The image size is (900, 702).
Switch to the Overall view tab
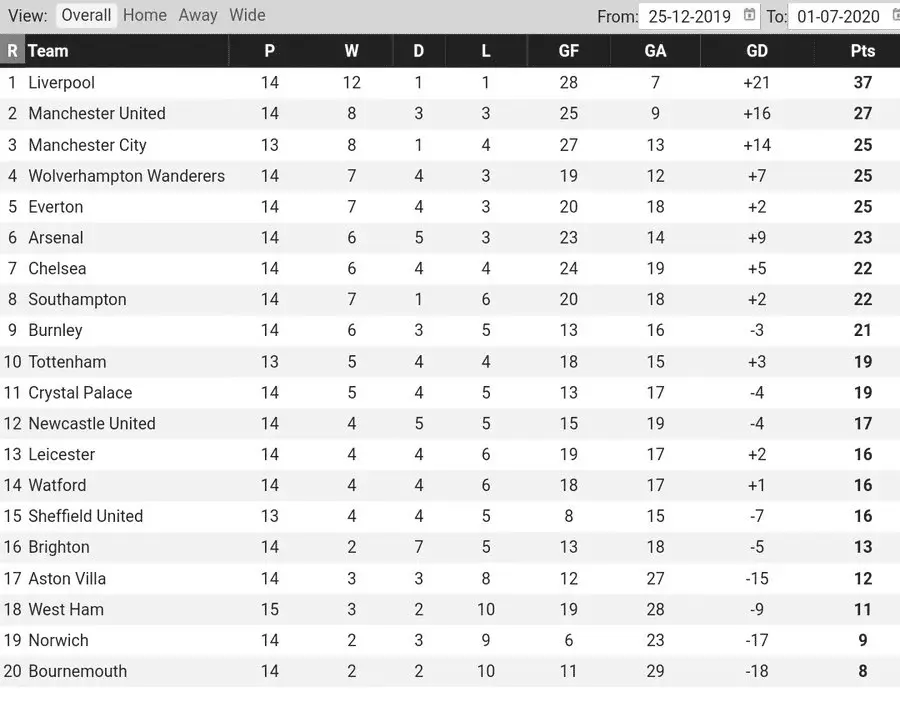86,15
